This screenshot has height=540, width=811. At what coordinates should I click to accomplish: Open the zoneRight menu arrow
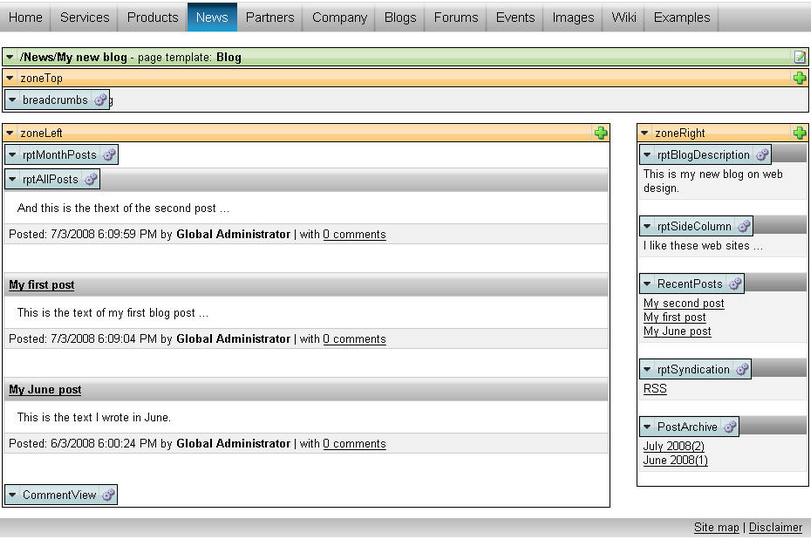coord(644,133)
